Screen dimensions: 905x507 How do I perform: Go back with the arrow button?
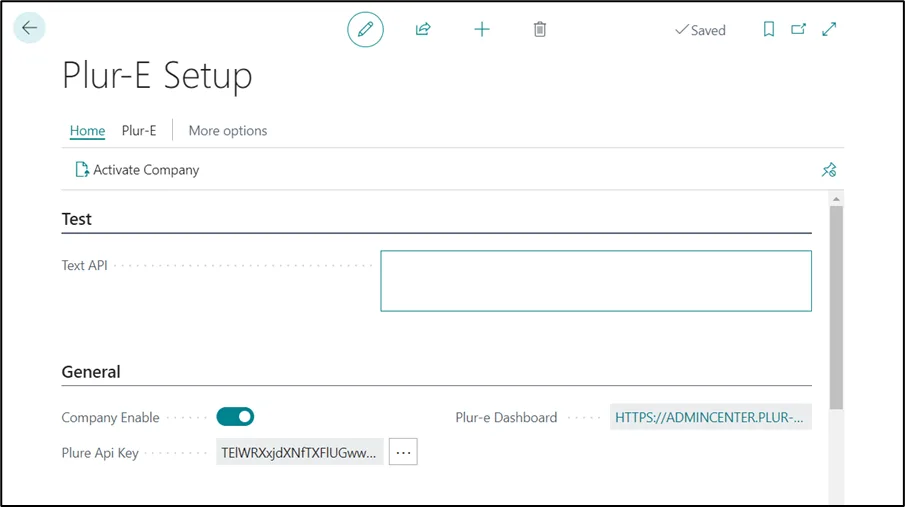coord(29,28)
